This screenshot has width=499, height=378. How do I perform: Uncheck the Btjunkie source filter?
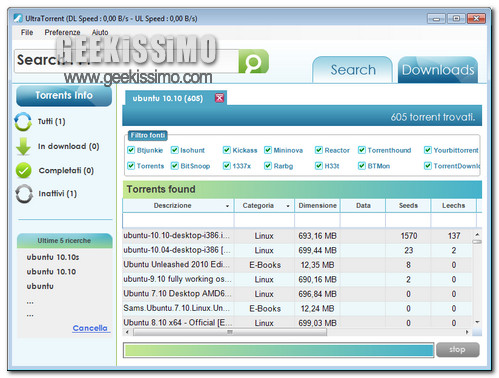click(x=131, y=150)
